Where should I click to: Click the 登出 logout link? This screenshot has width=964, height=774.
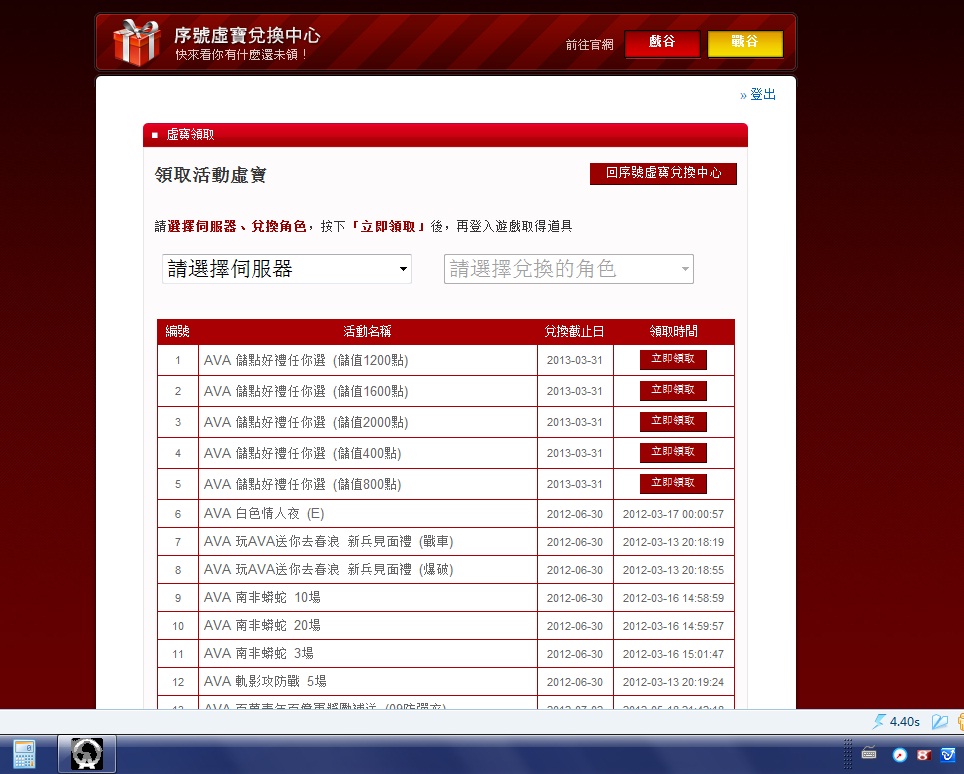762,94
